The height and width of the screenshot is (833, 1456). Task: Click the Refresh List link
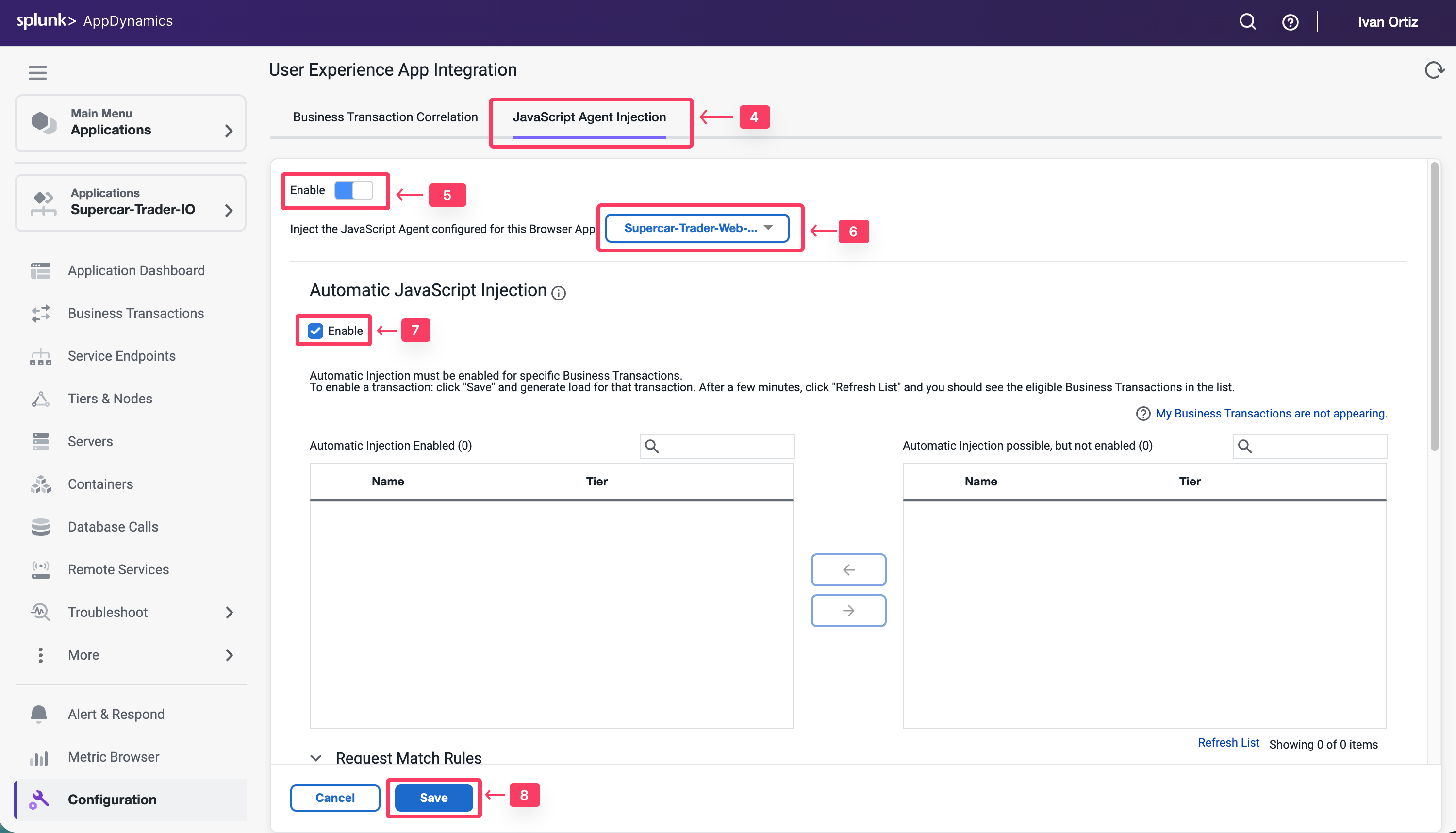(1228, 743)
